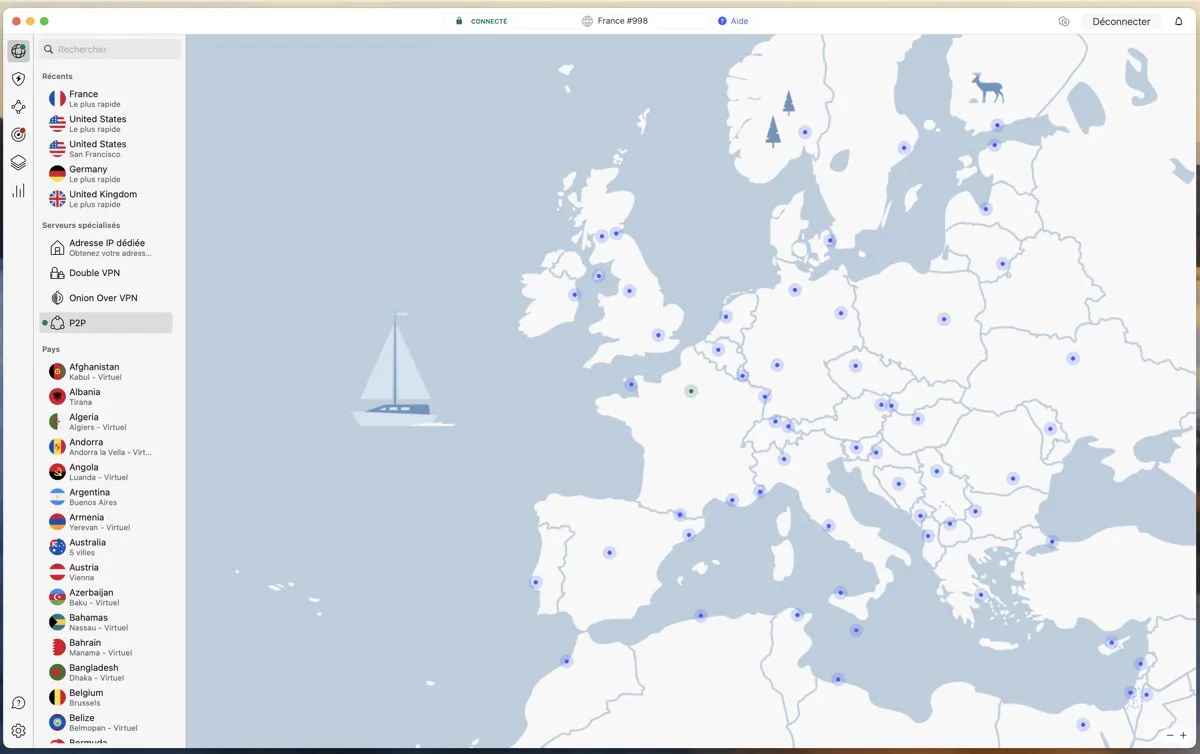Click the green connected pin on the map
1200x754 pixels.
(x=690, y=391)
